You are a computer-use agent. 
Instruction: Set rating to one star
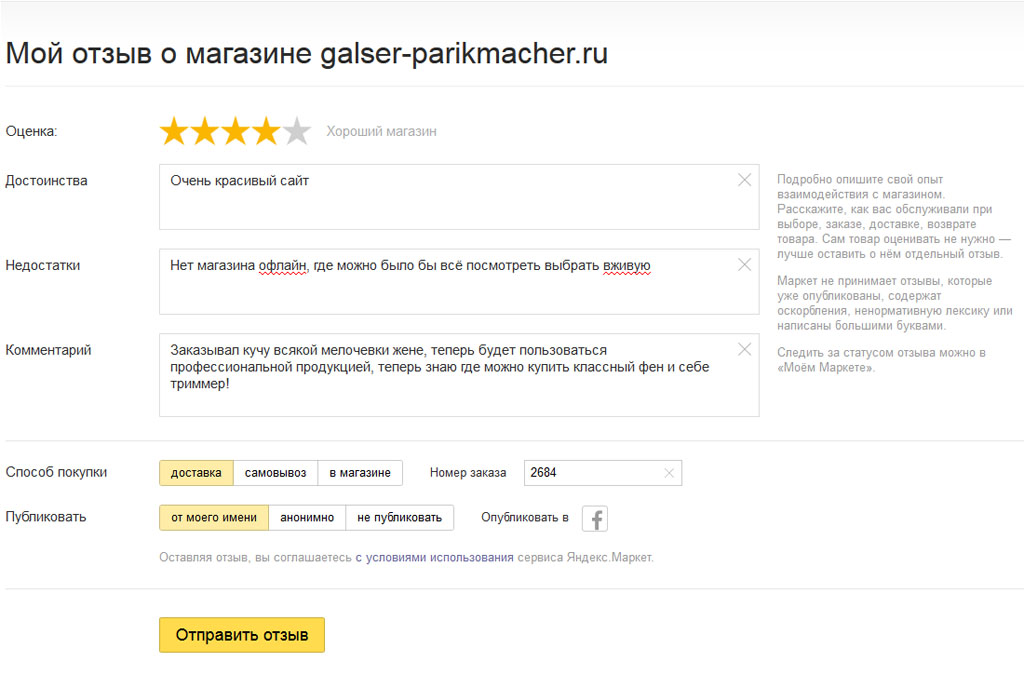coord(174,131)
